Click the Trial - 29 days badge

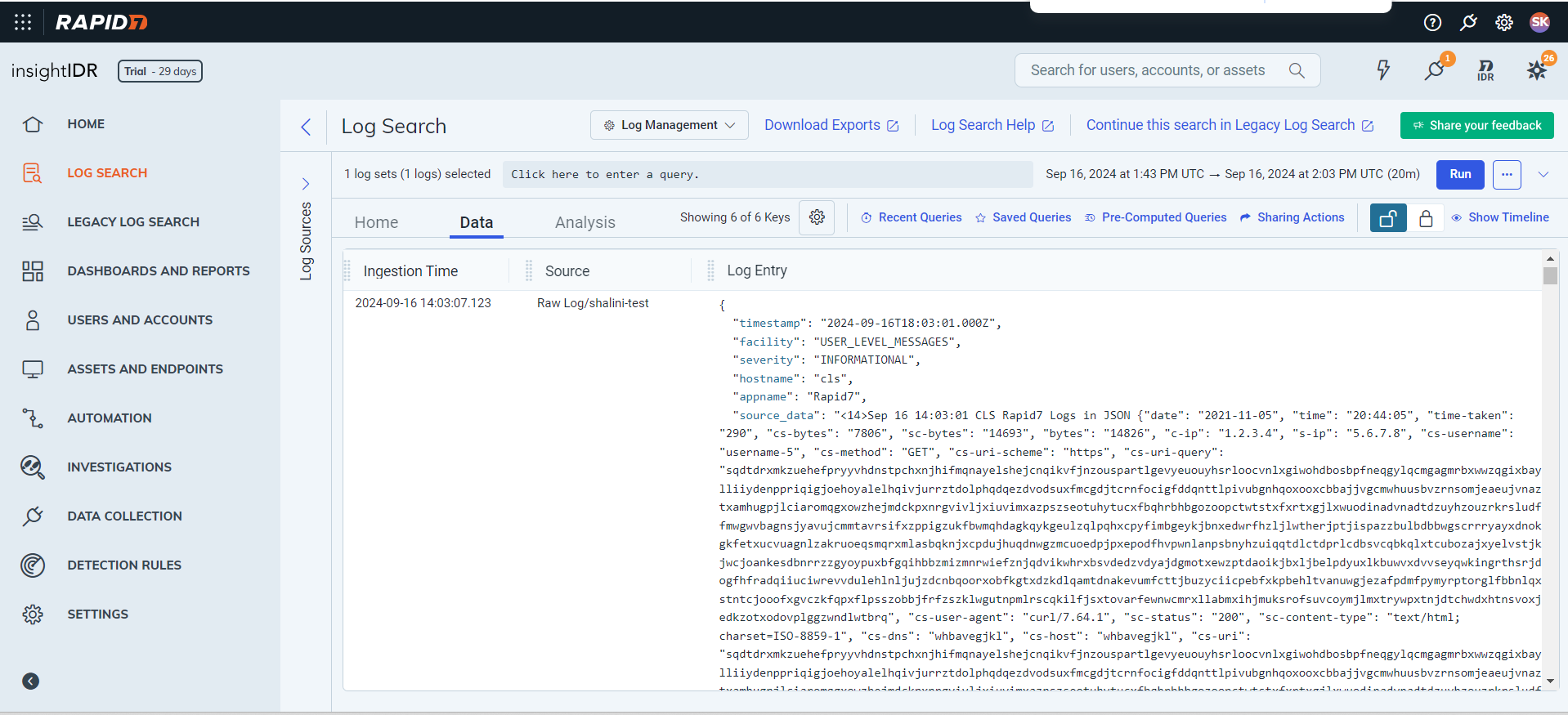point(160,71)
